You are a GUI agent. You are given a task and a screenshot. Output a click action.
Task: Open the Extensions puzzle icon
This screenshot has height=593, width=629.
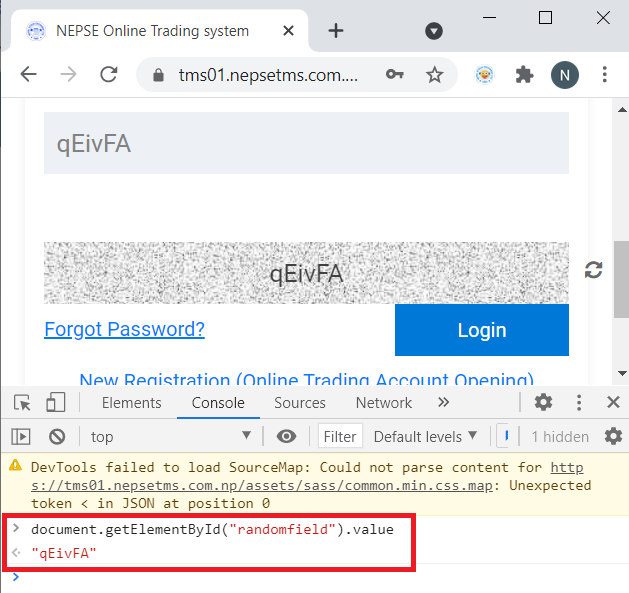pyautogui.click(x=524, y=75)
